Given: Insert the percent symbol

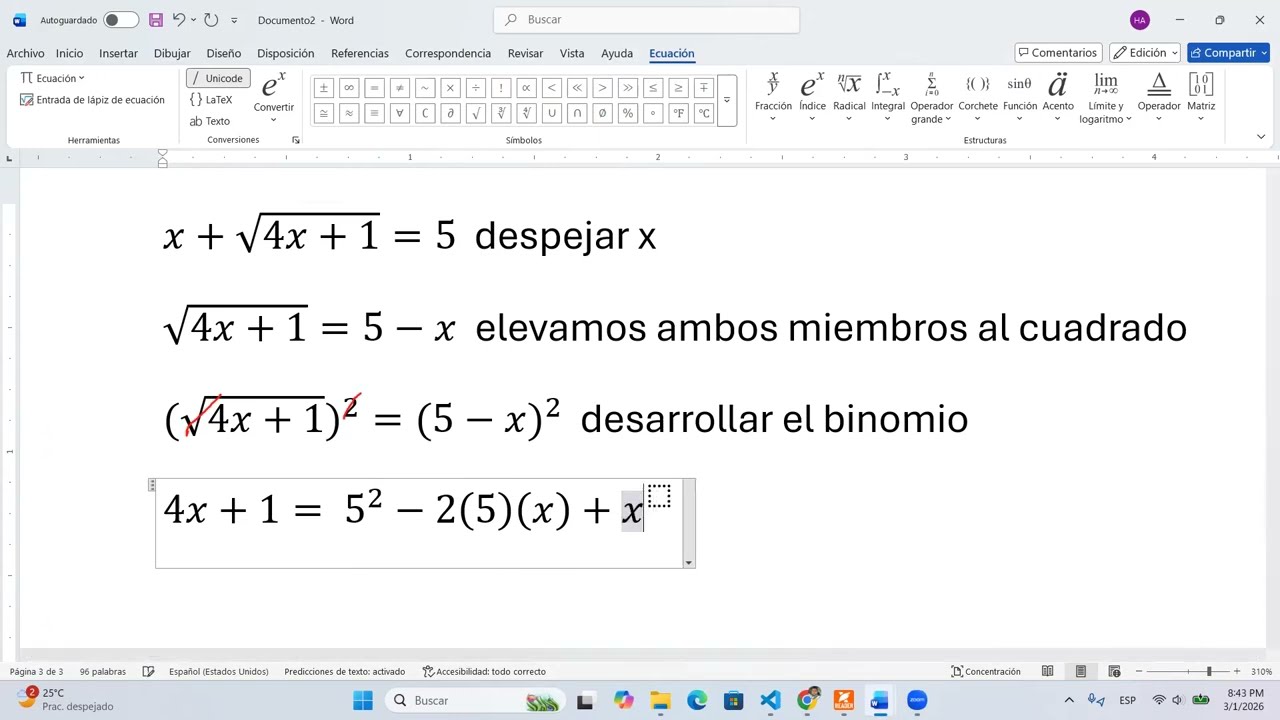Looking at the screenshot, I should 627,113.
